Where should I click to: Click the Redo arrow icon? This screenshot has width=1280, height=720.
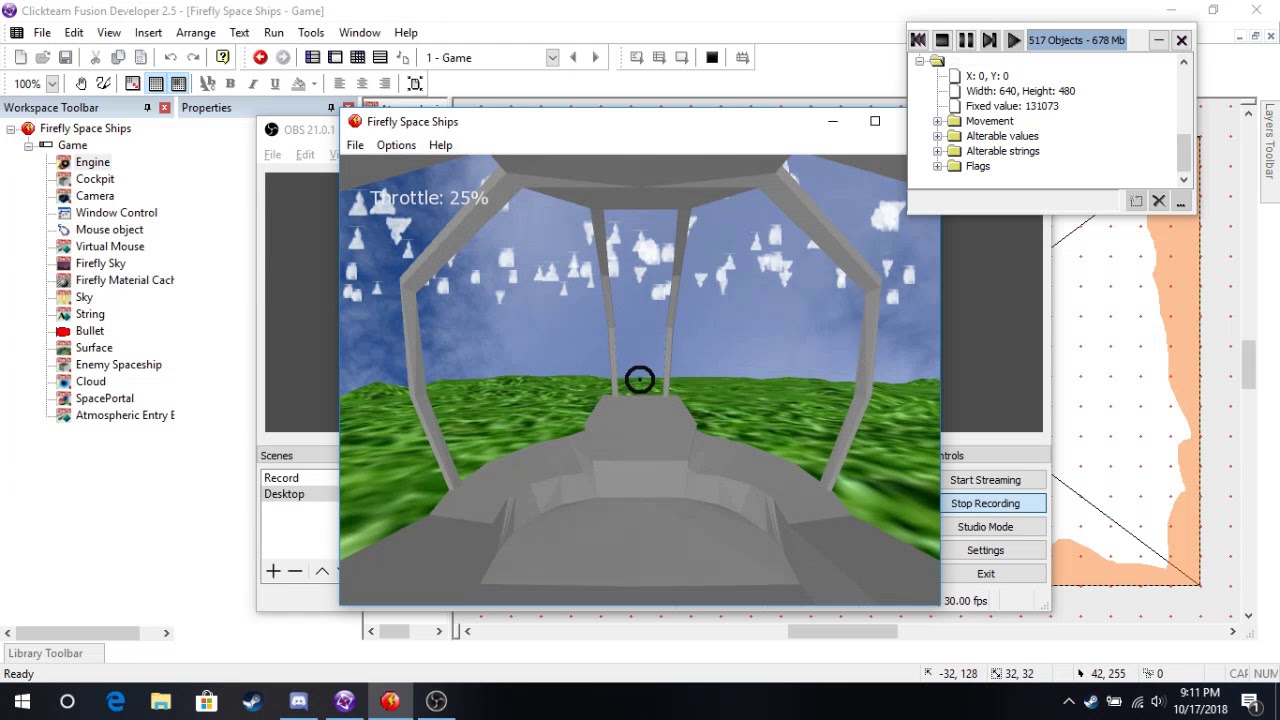tap(193, 58)
